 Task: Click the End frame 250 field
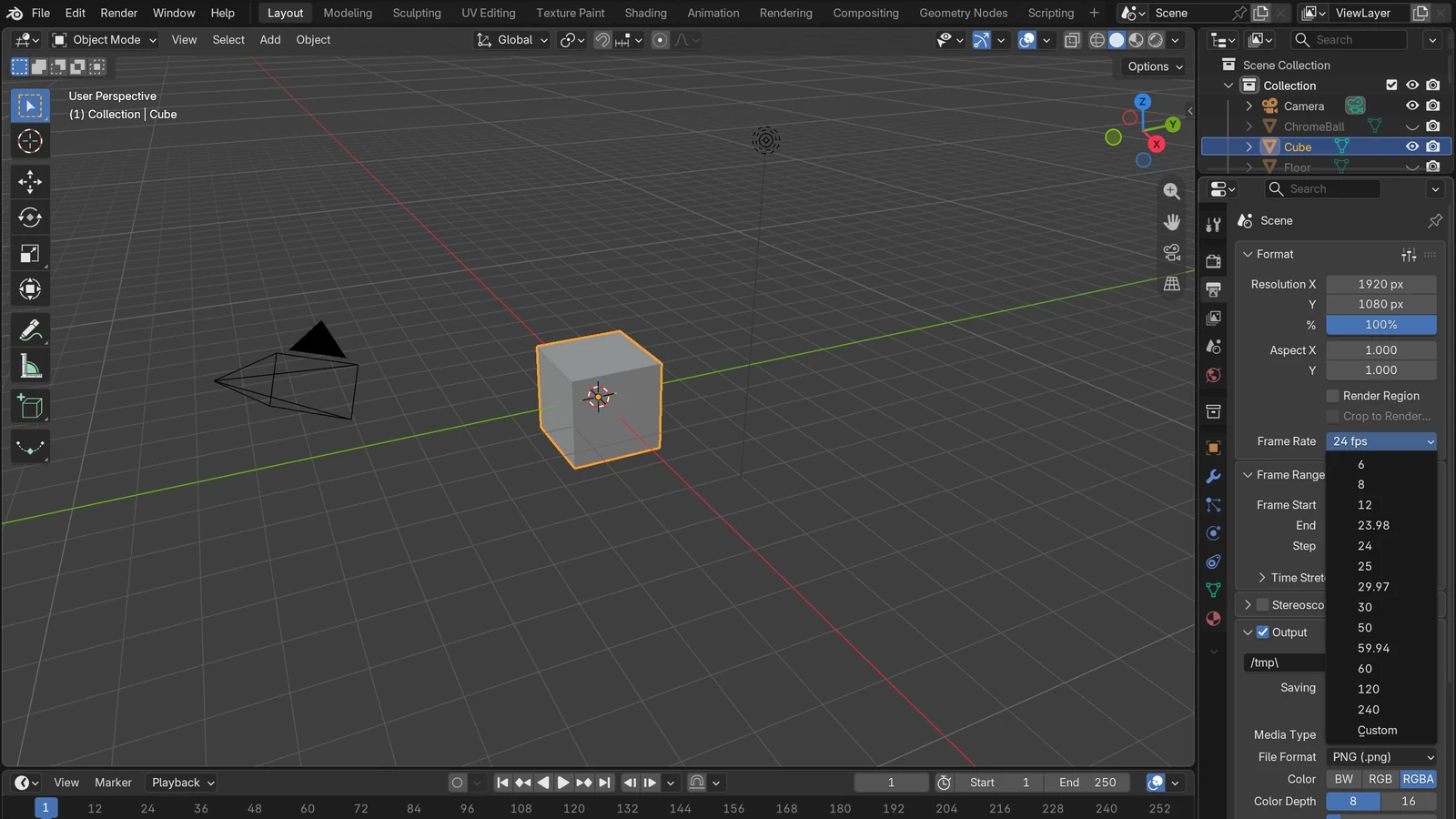point(1087,783)
